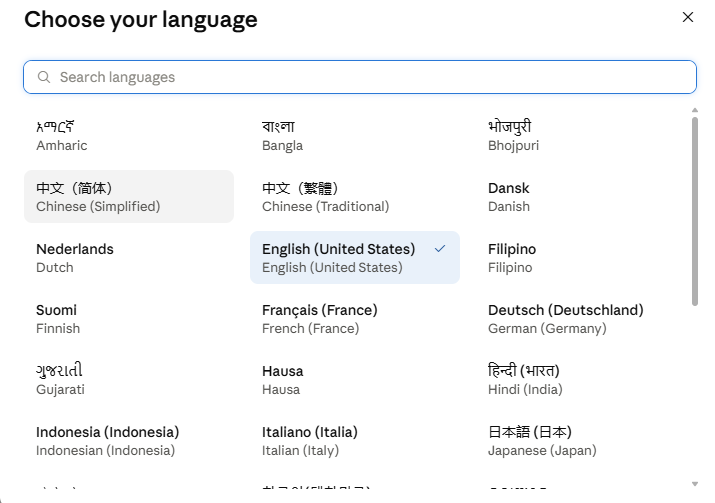Focus the Search languages field
715x503 pixels.
click(360, 77)
